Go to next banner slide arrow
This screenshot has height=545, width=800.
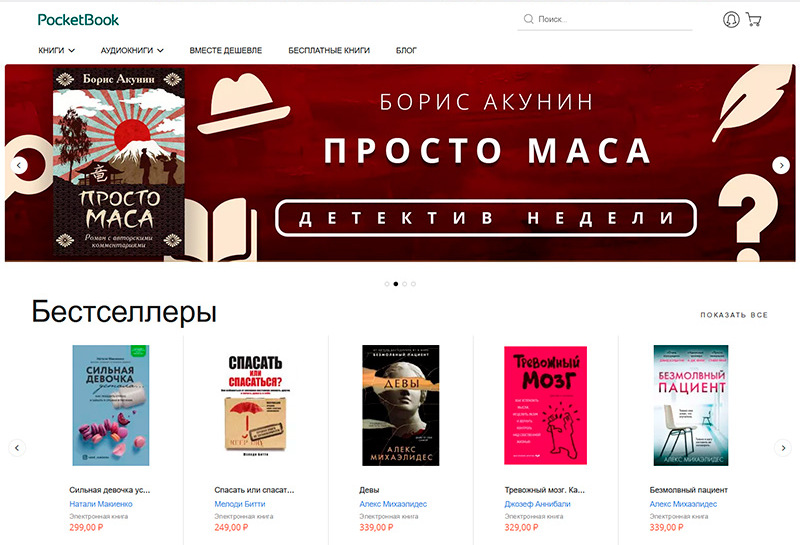[x=781, y=165]
